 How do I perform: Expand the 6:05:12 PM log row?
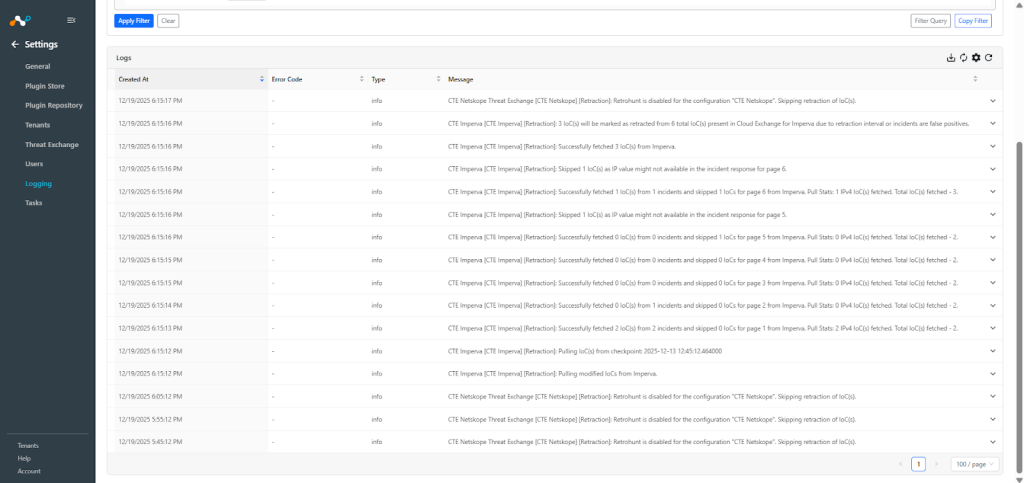click(x=993, y=396)
